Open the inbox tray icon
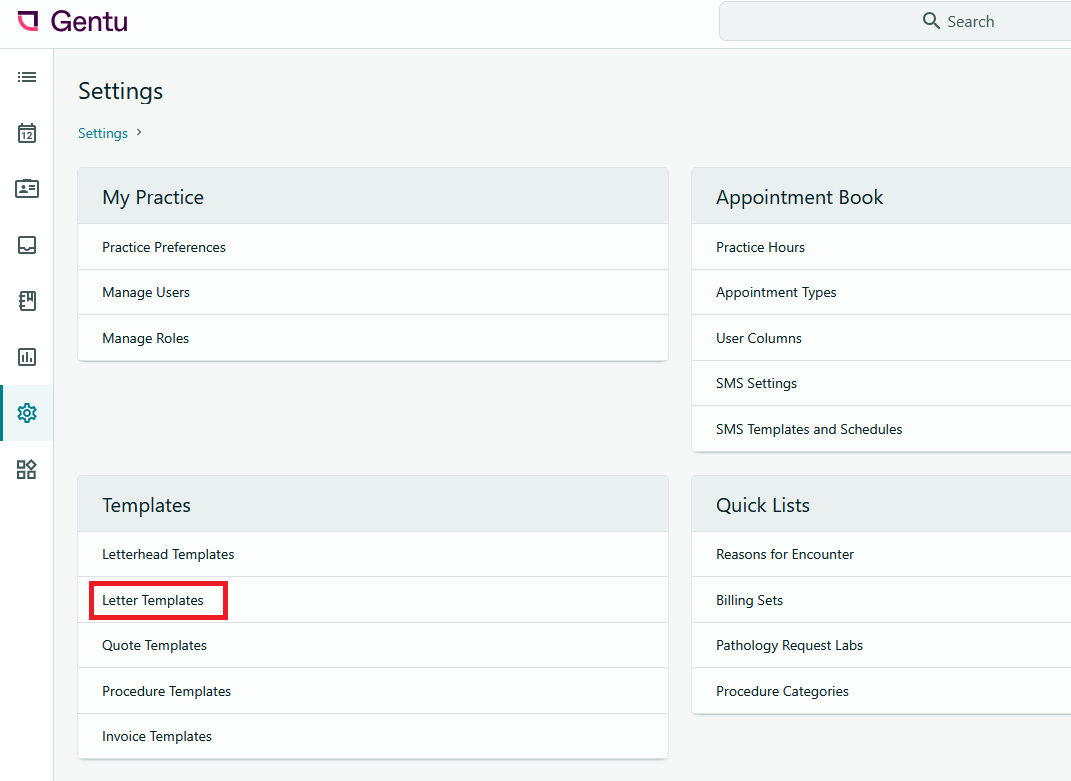This screenshot has height=781, width=1071. point(27,245)
